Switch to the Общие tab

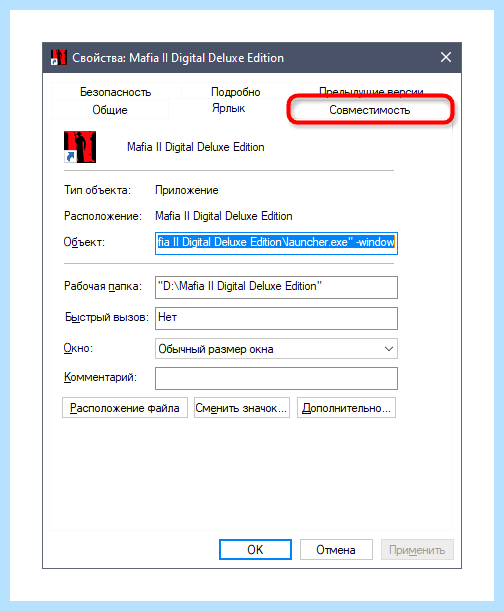(110, 110)
